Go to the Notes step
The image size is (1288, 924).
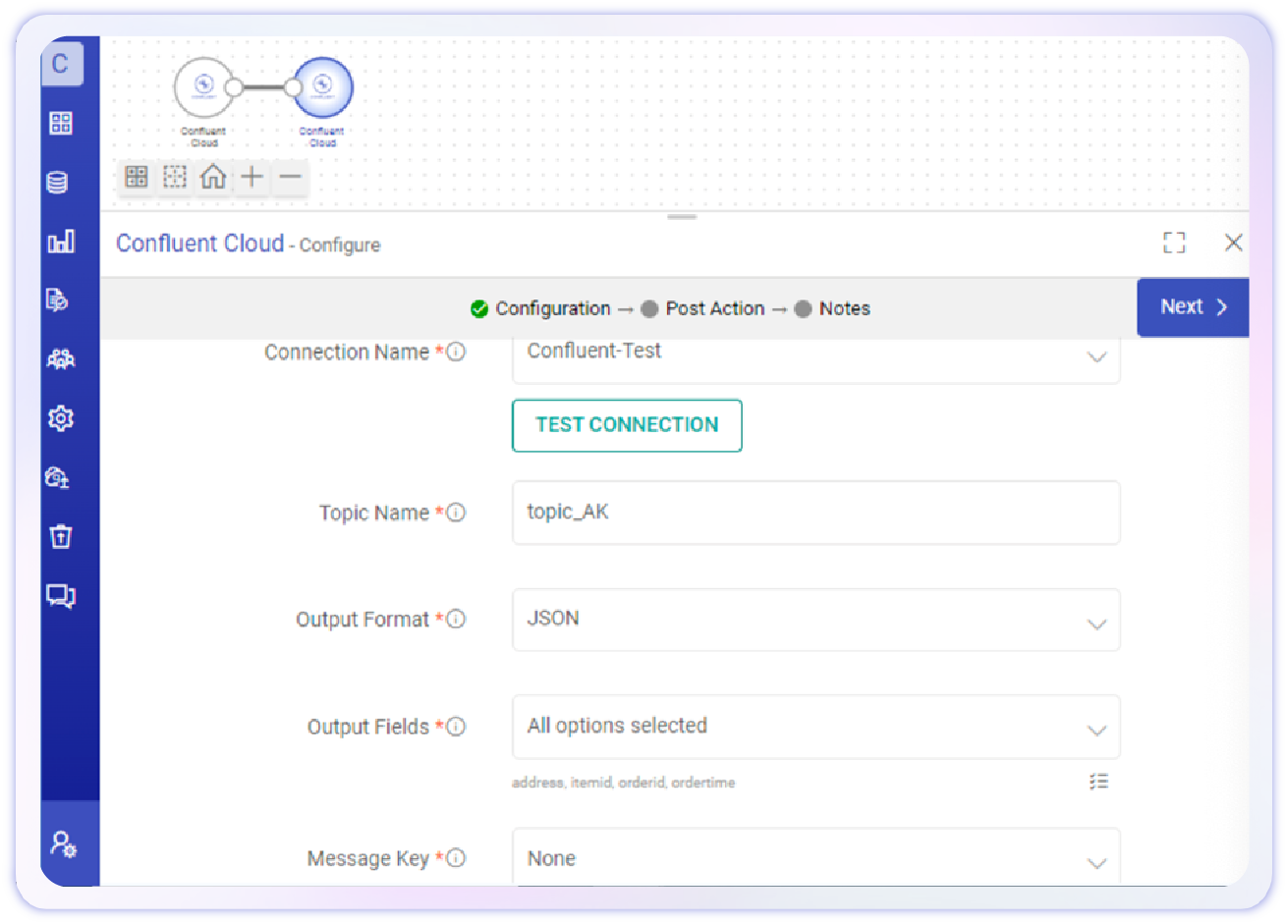tap(846, 307)
